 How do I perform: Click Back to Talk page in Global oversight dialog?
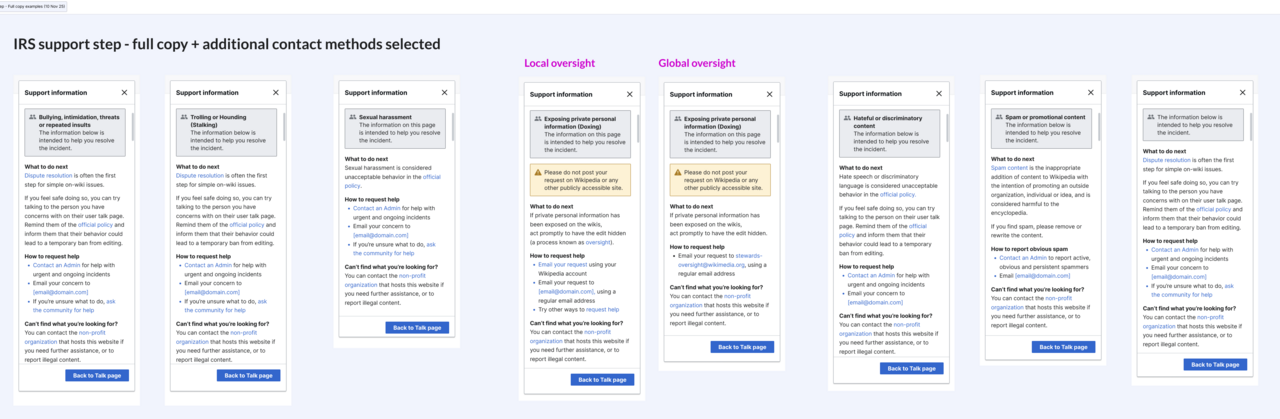(742, 347)
